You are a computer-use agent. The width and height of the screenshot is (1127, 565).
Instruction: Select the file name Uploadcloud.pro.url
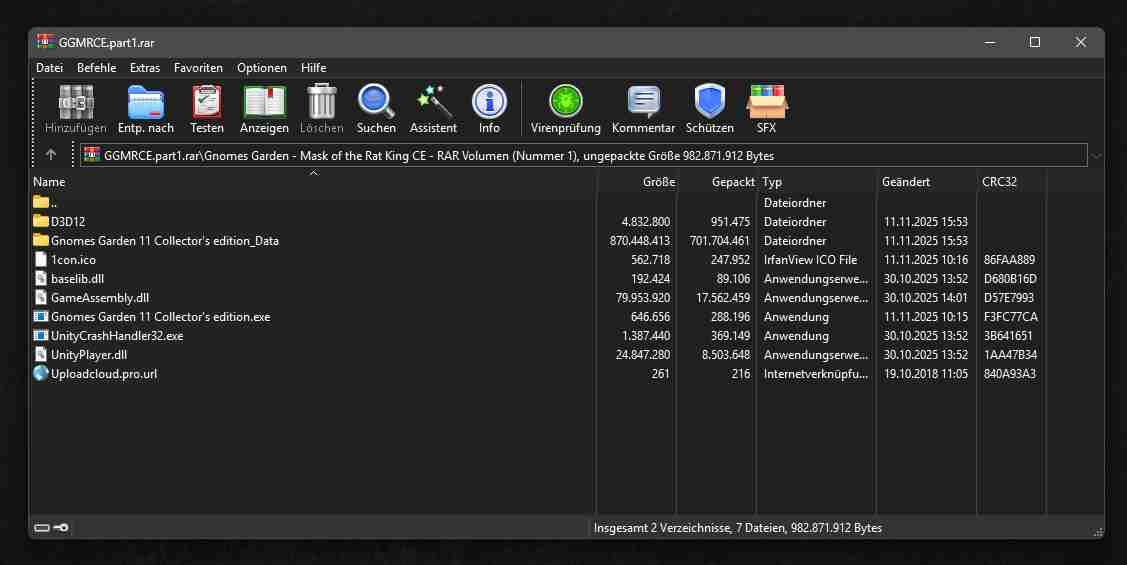[104, 374]
